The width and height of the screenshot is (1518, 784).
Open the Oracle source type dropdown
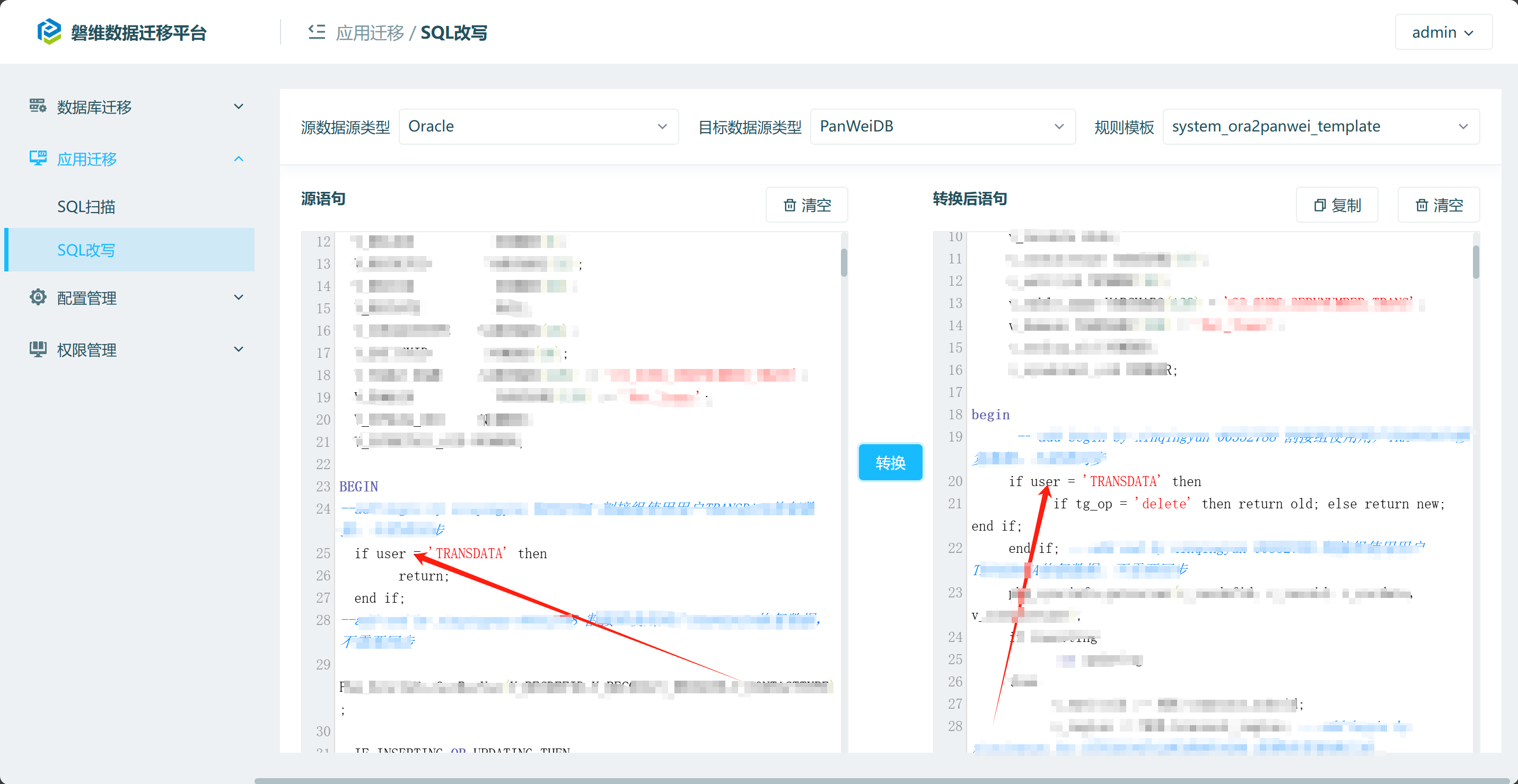click(x=538, y=127)
